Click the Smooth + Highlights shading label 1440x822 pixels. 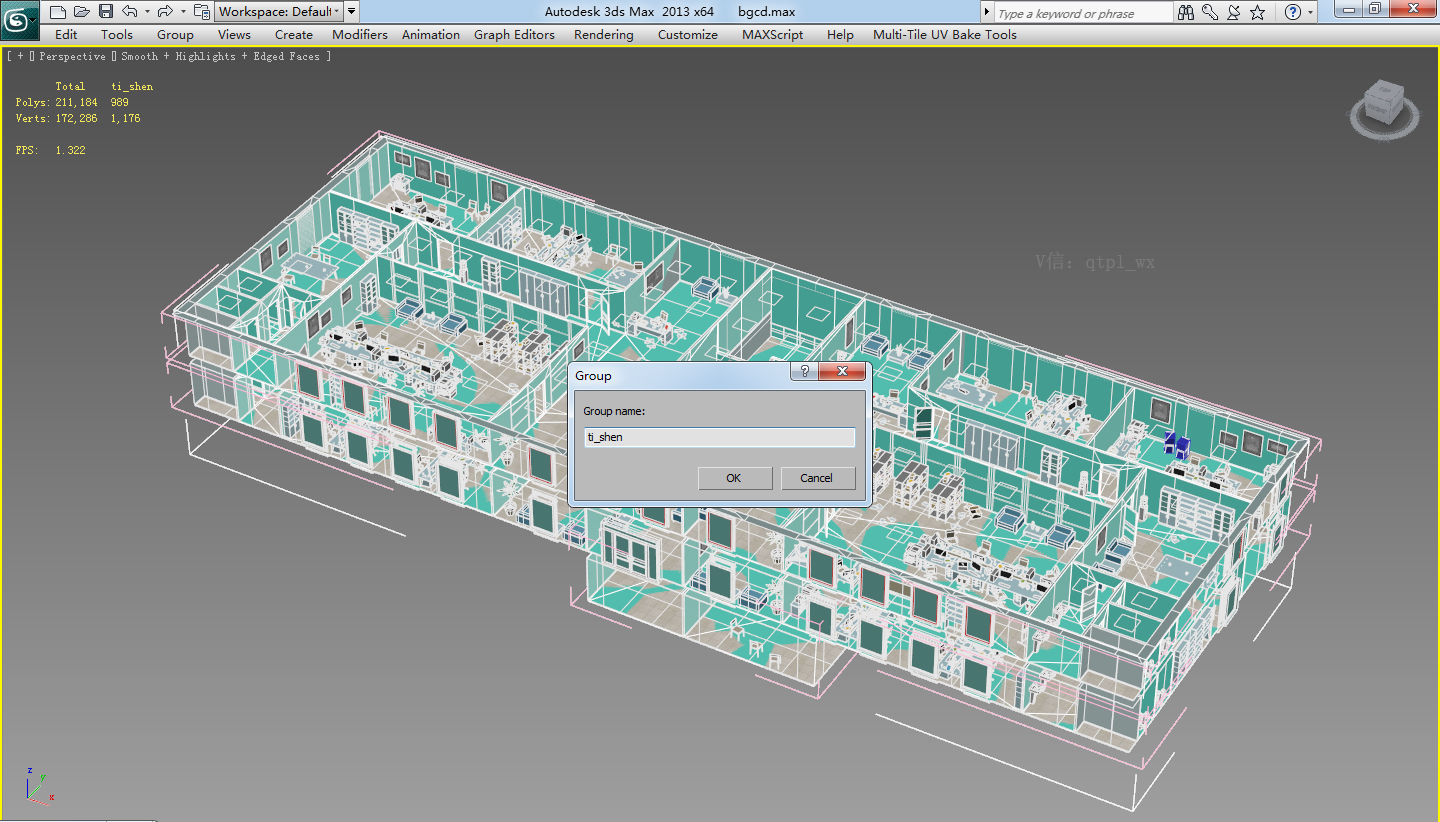(178, 57)
